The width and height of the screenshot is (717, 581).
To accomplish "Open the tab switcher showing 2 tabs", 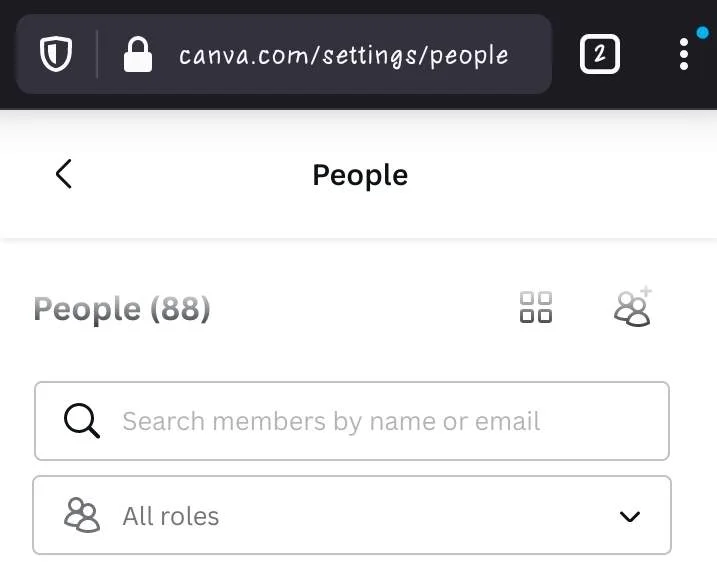I will pos(599,54).
